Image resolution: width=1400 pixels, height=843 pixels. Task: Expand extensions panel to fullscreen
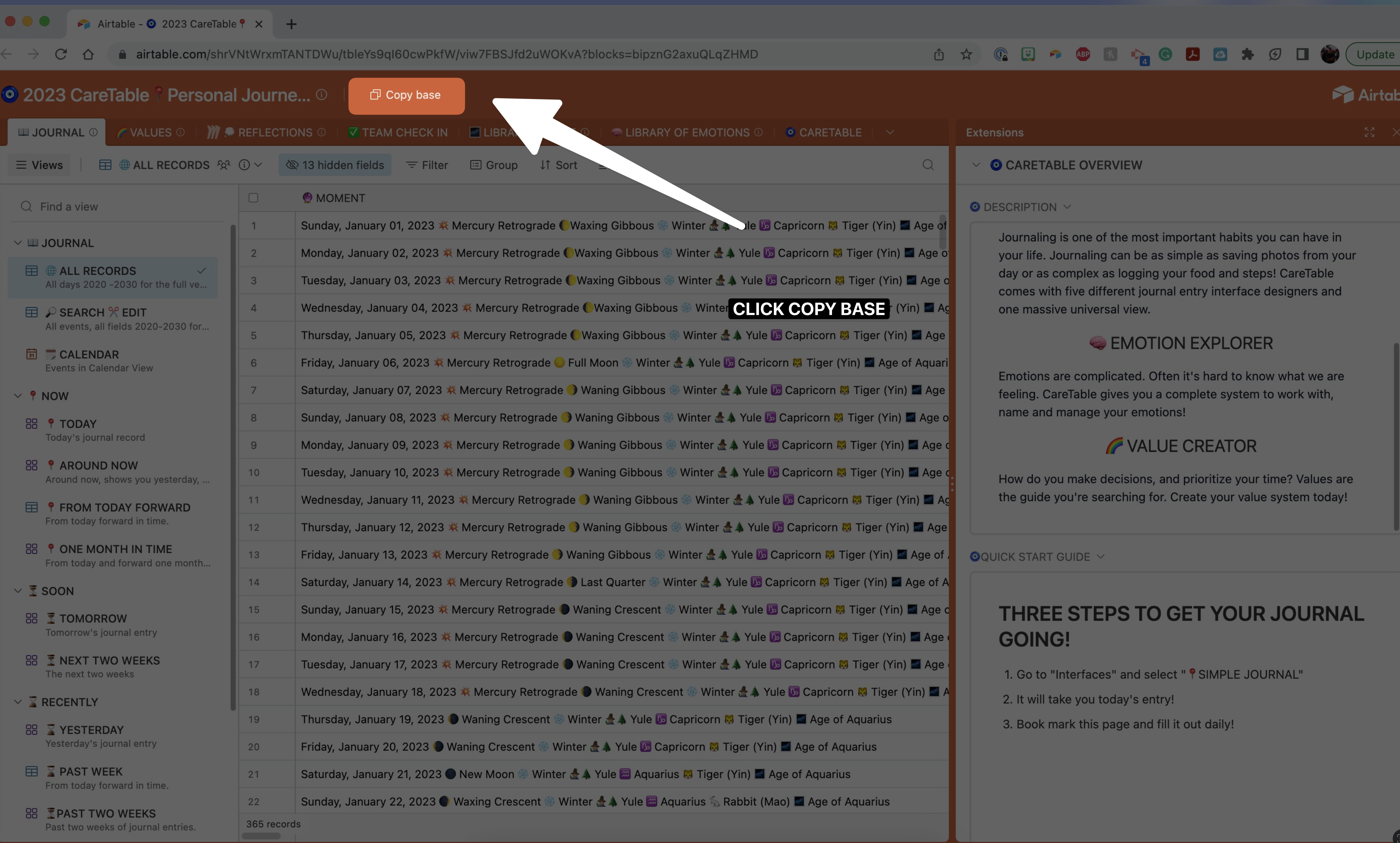1369,132
